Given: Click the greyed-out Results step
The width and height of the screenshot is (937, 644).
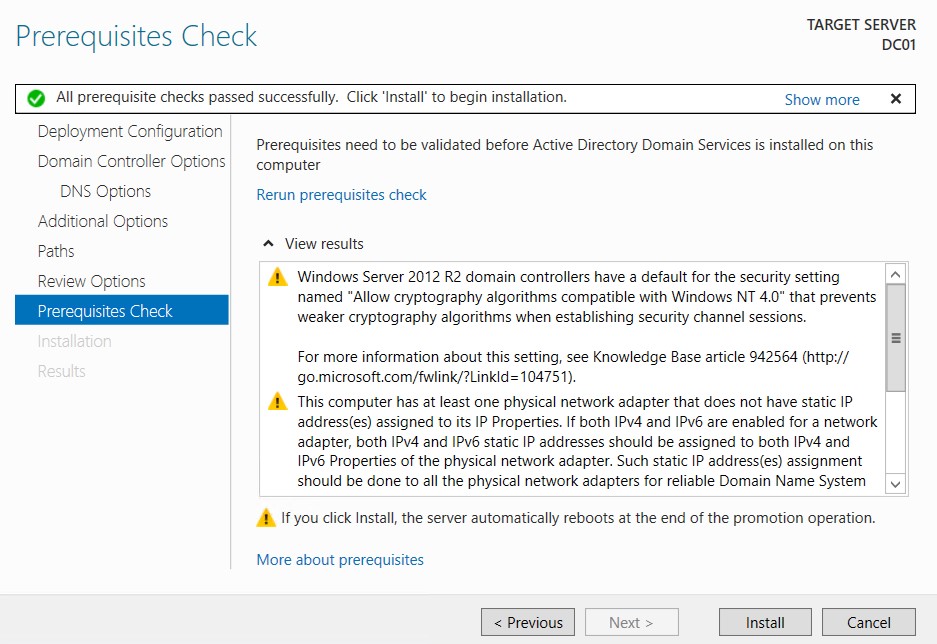Looking at the screenshot, I should [x=62, y=371].
